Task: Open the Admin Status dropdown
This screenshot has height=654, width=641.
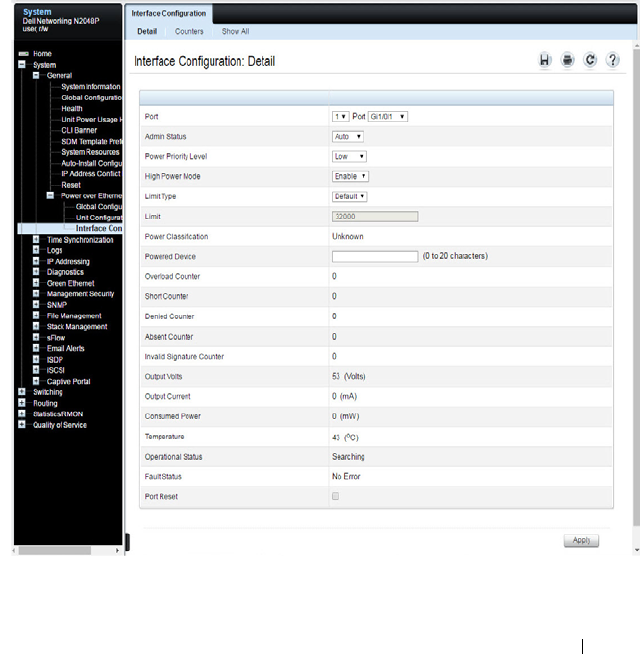Action: [x=348, y=137]
